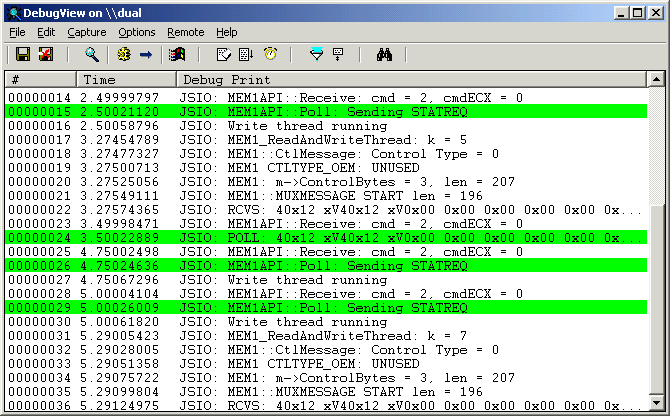670x416 pixels.
Task: Open the File menu
Action: point(17,32)
